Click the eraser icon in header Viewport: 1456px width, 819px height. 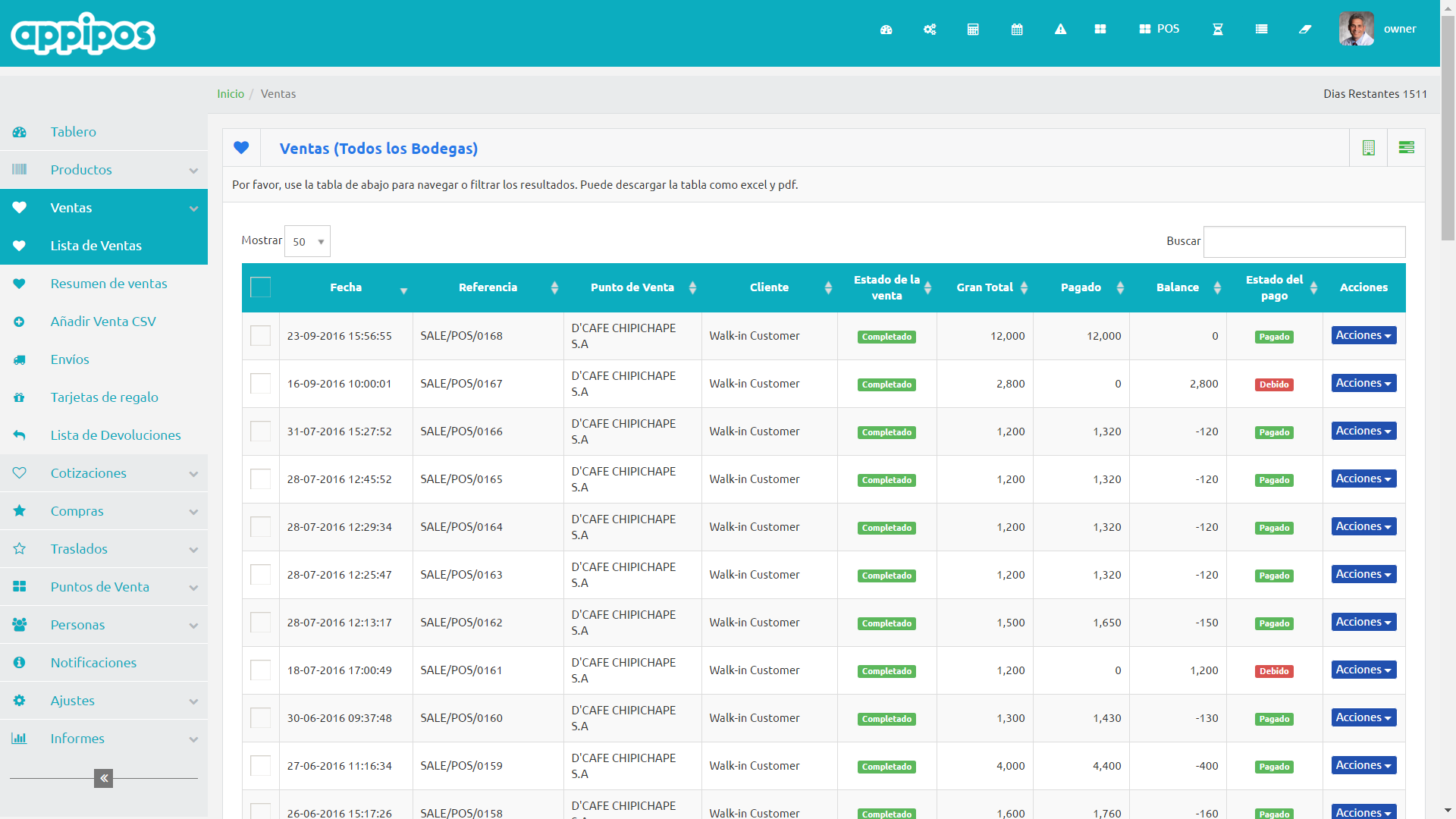click(1305, 30)
